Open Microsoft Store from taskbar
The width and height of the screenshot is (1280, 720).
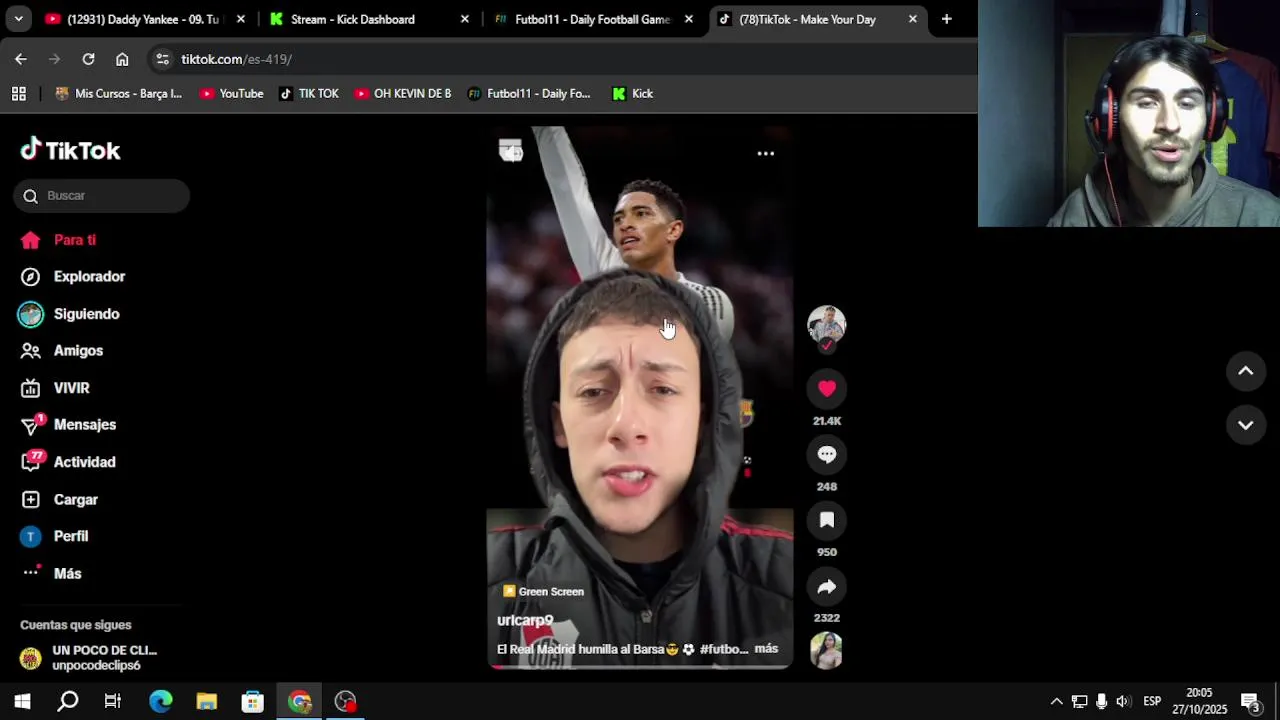pos(252,701)
